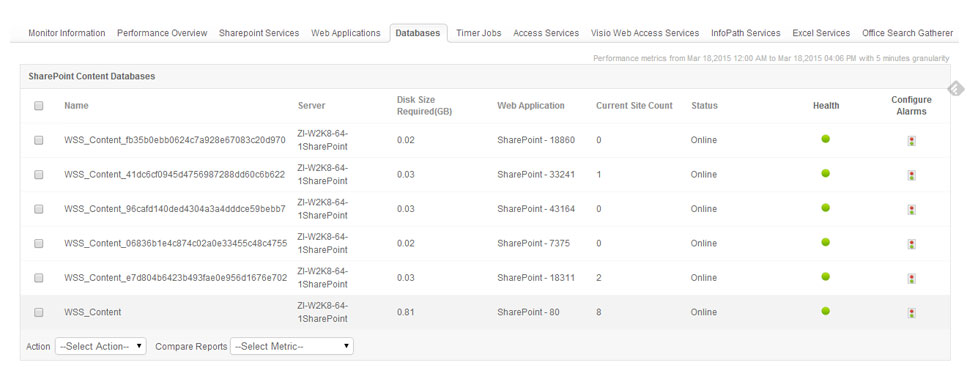Check the box for WSS_Content_06836b1e4c874c02a0e33455c48c4755
The height and width of the screenshot is (373, 968).
pos(39,243)
